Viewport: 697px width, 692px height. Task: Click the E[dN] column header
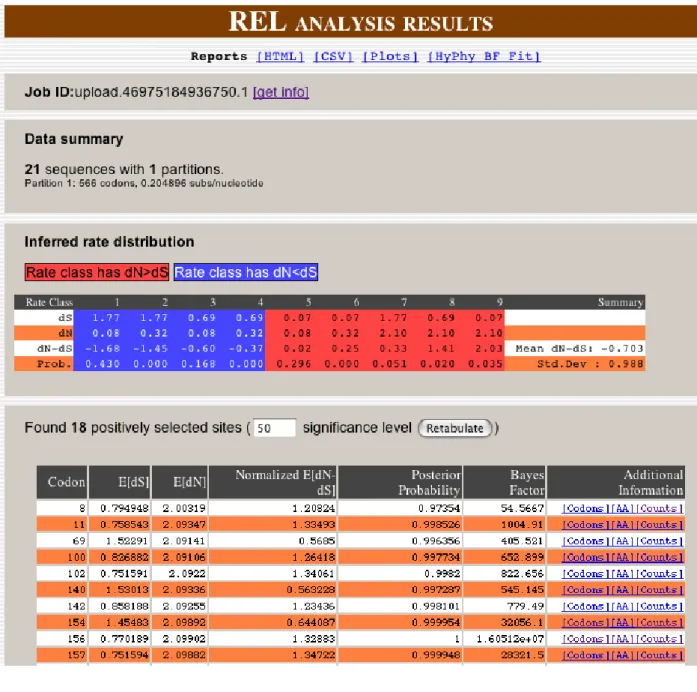click(180, 482)
